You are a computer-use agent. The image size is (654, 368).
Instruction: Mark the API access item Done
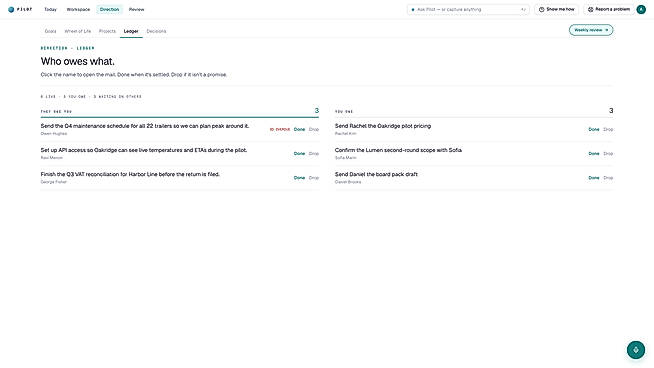(x=299, y=154)
